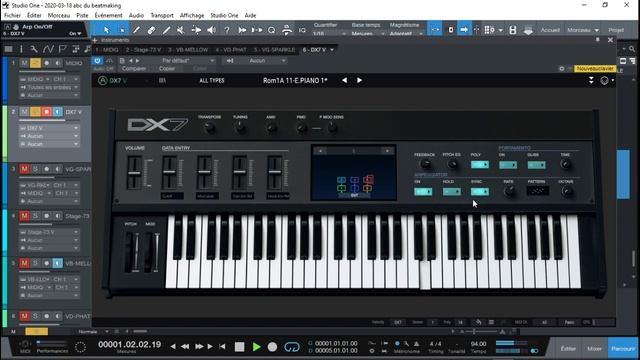
Task: Open track inspector info icon
Action: coord(21,49)
